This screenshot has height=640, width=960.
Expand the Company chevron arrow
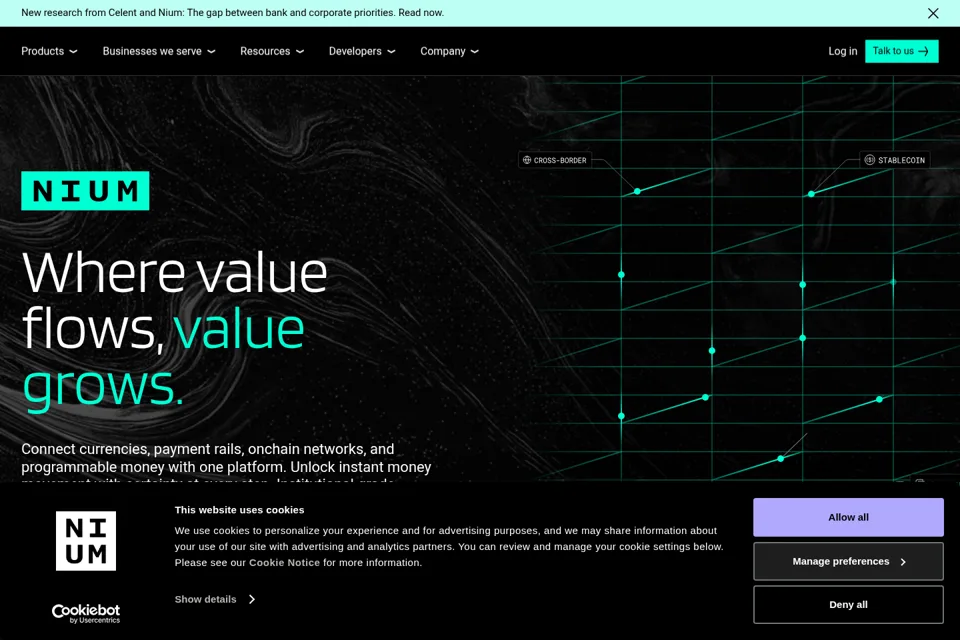pyautogui.click(x=474, y=52)
